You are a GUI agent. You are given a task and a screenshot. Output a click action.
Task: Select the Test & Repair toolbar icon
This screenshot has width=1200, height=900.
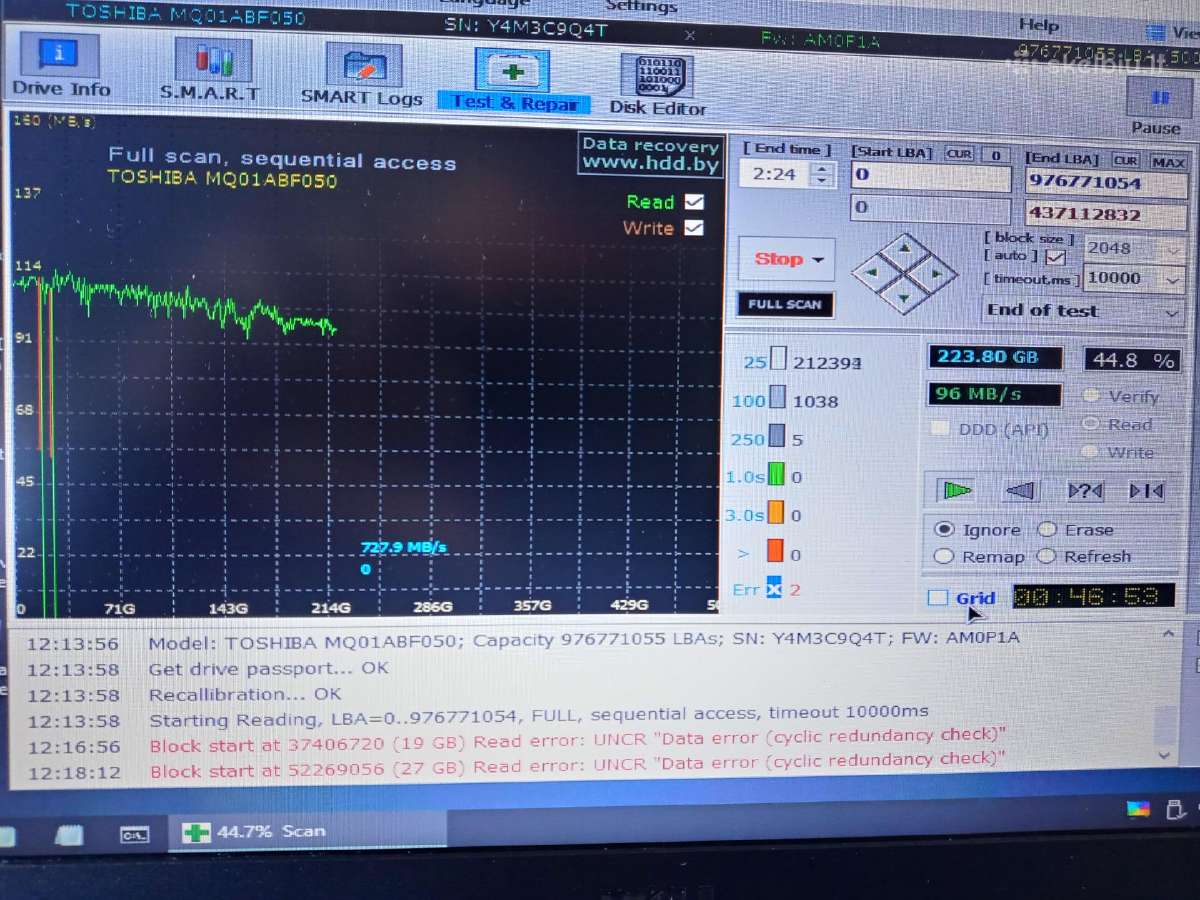pos(511,70)
